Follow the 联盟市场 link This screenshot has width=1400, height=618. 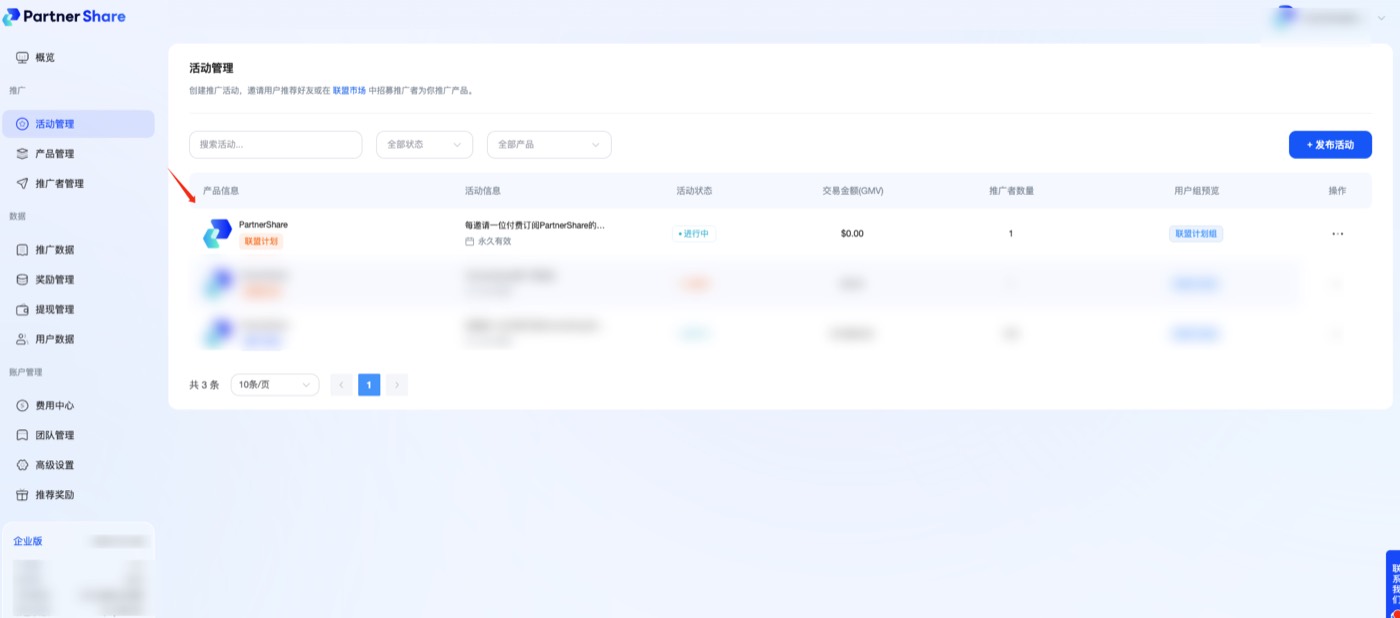tap(349, 91)
